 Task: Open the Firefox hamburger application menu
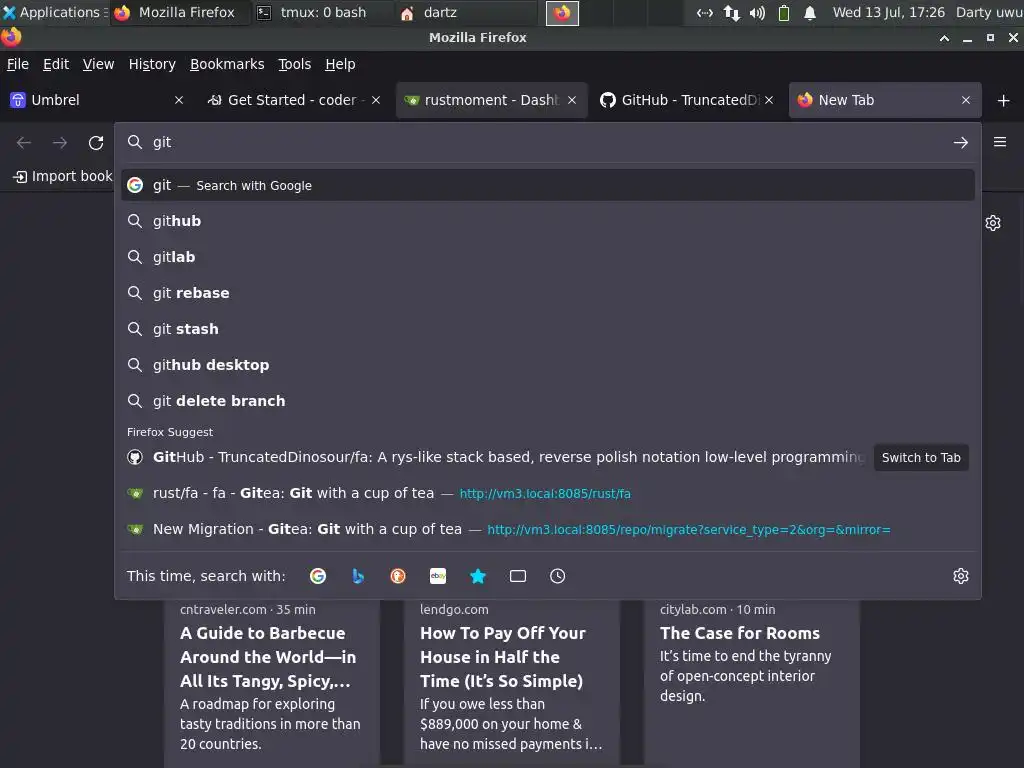[x=1000, y=142]
